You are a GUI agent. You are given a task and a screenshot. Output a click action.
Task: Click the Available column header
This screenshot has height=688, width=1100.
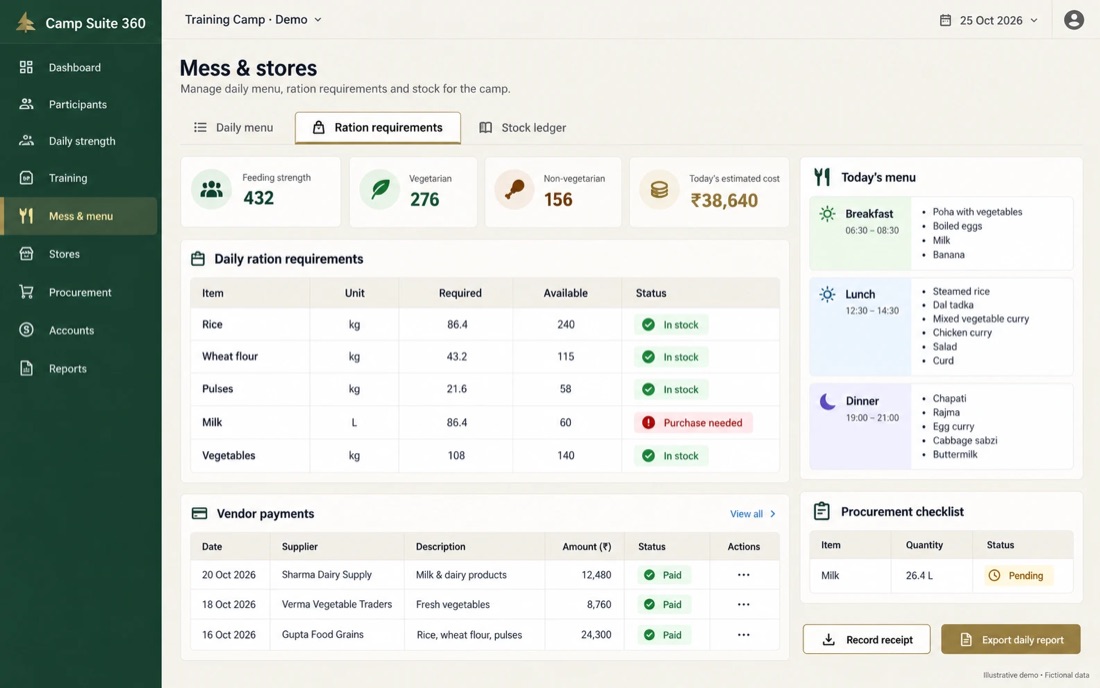[x=565, y=293]
